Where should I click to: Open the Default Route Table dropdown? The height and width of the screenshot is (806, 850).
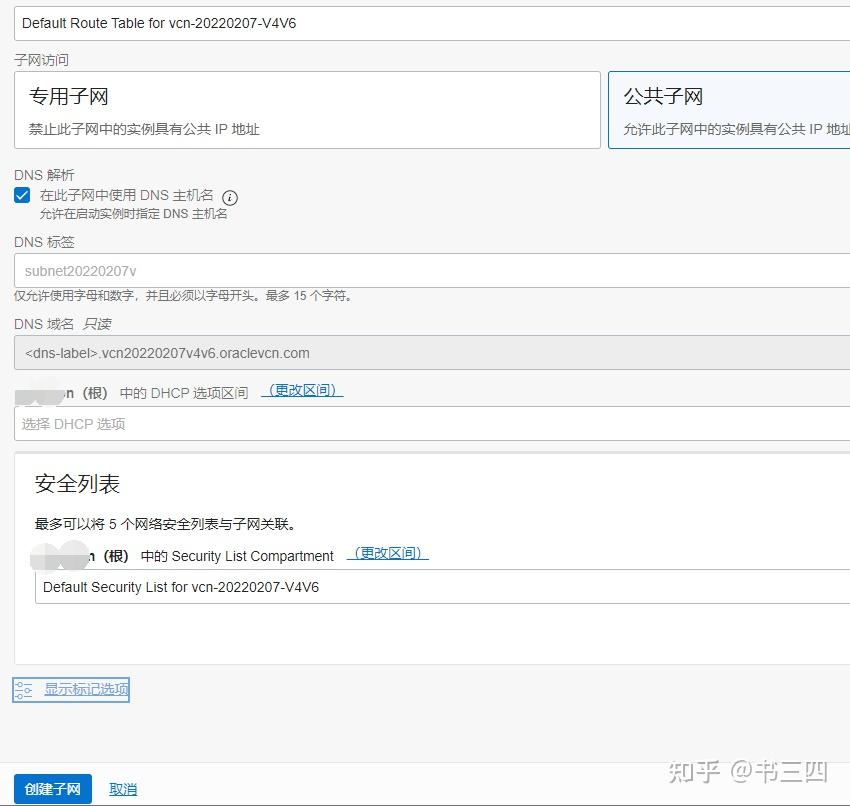(432, 23)
